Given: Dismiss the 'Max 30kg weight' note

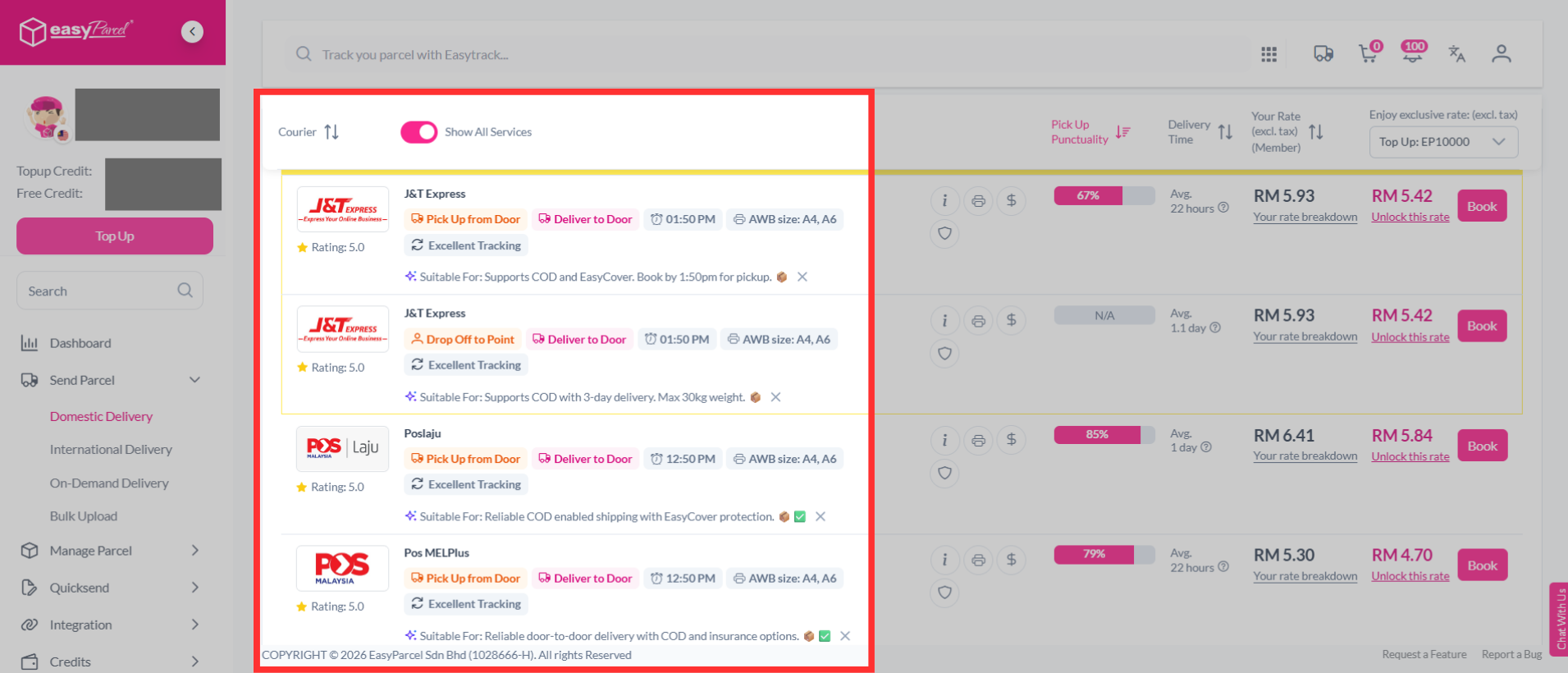Looking at the screenshot, I should click(775, 397).
